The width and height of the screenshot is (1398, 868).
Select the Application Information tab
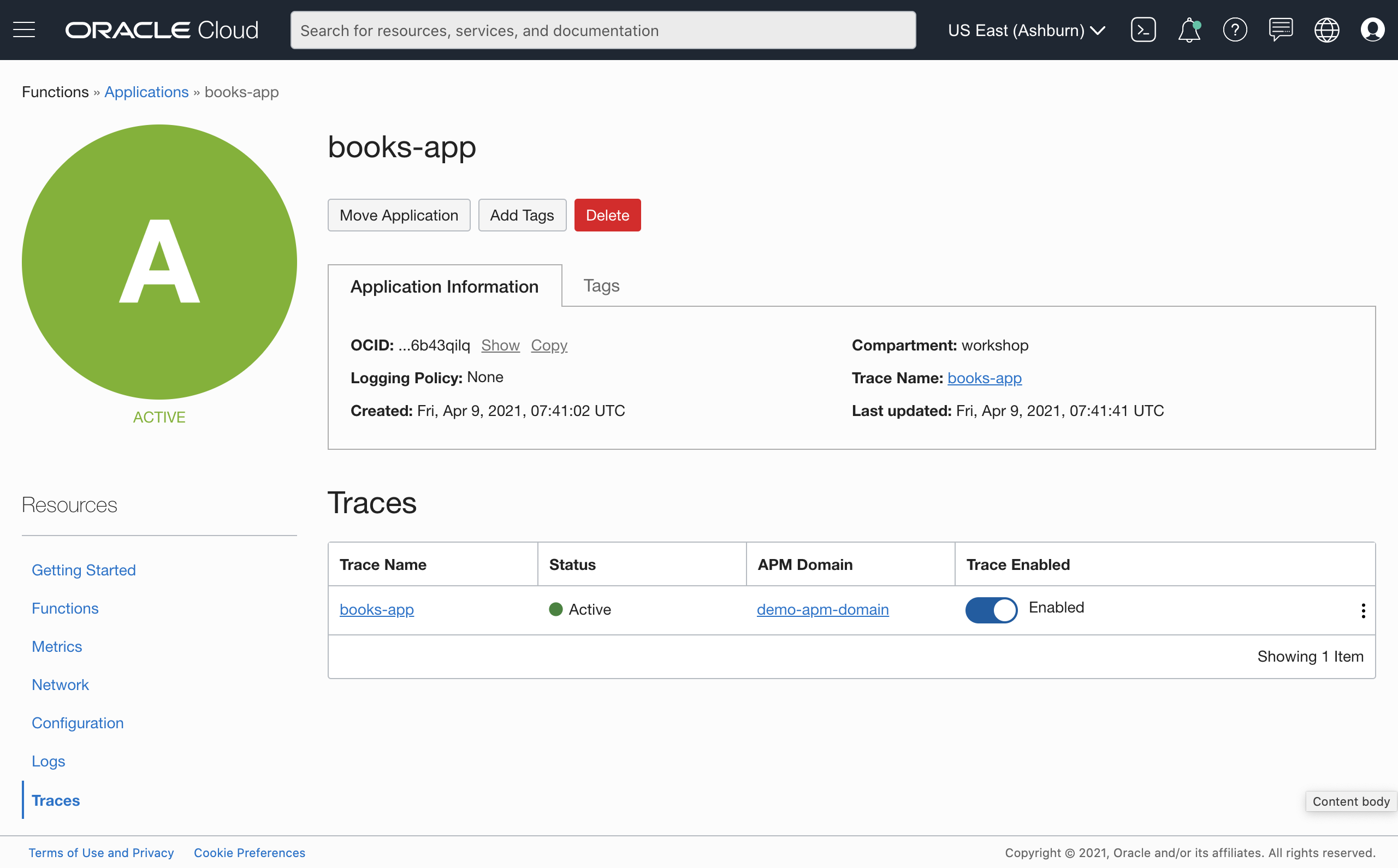[x=445, y=286]
